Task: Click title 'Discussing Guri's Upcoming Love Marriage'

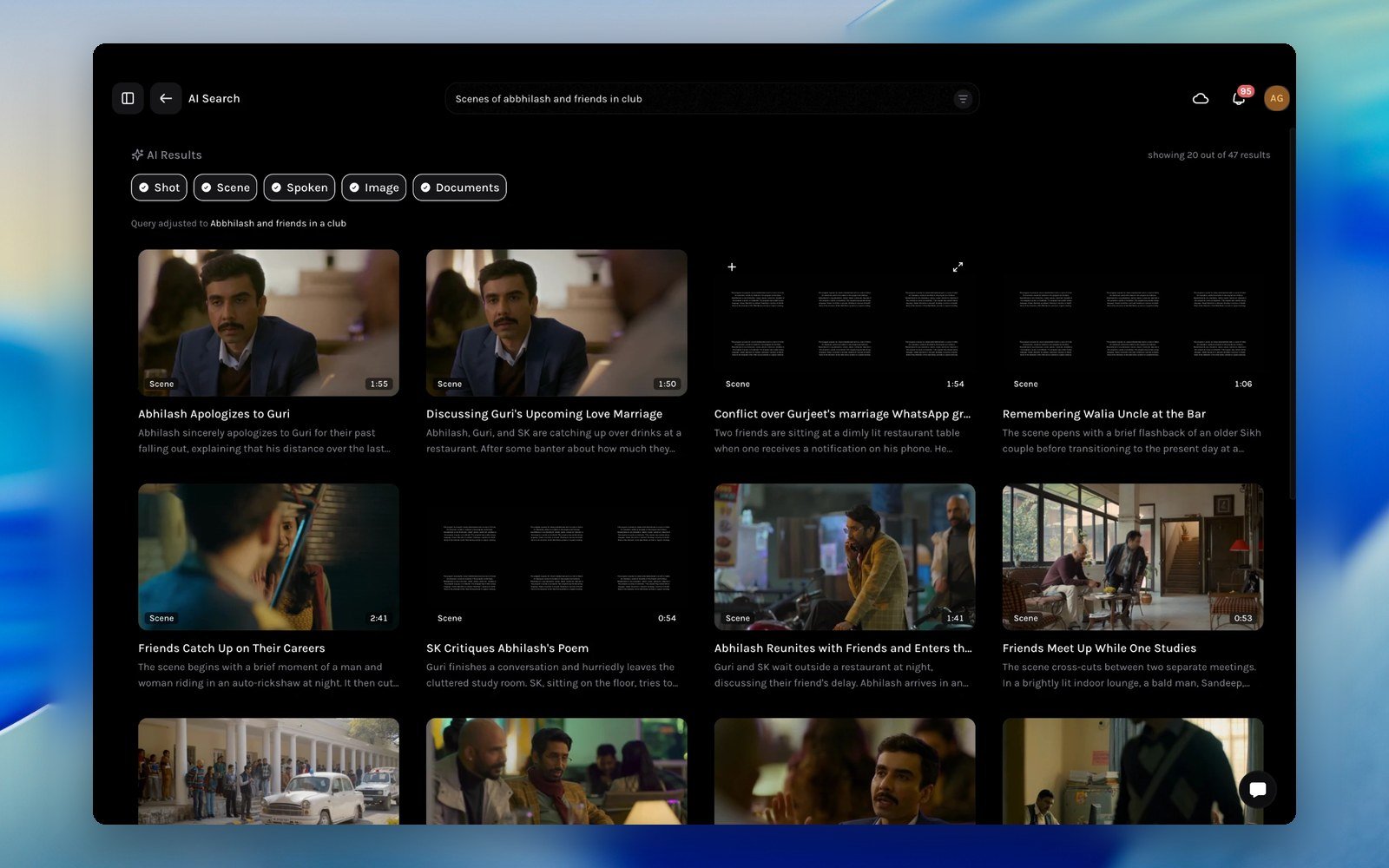Action: tap(544, 414)
